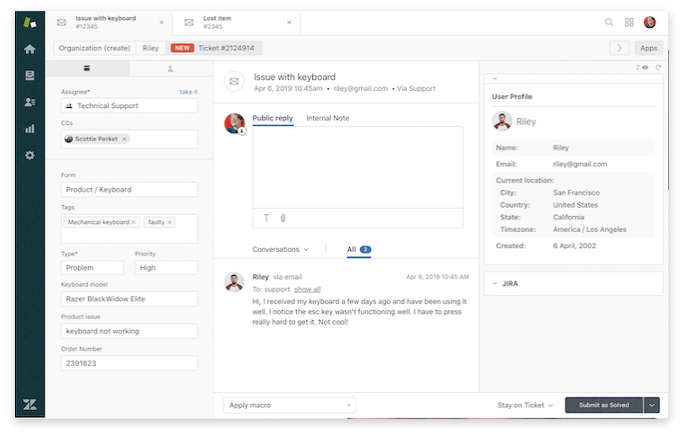Click Riley's avatar in the conversation
Image resolution: width=684 pixels, height=436 pixels.
tap(234, 282)
